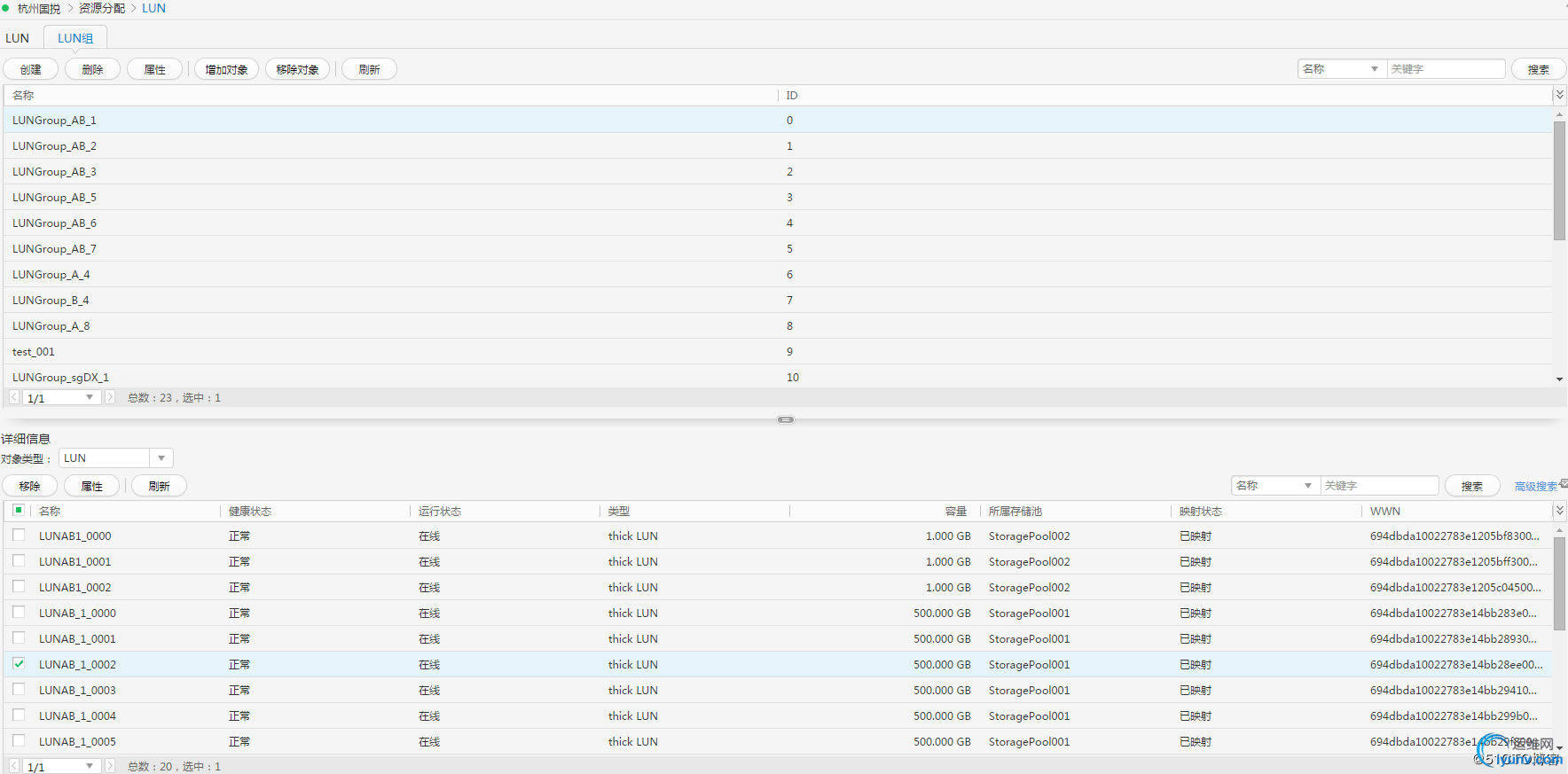Toggle select-all checkbox in LUN table header
This screenshot has height=774, width=1568.
click(19, 510)
